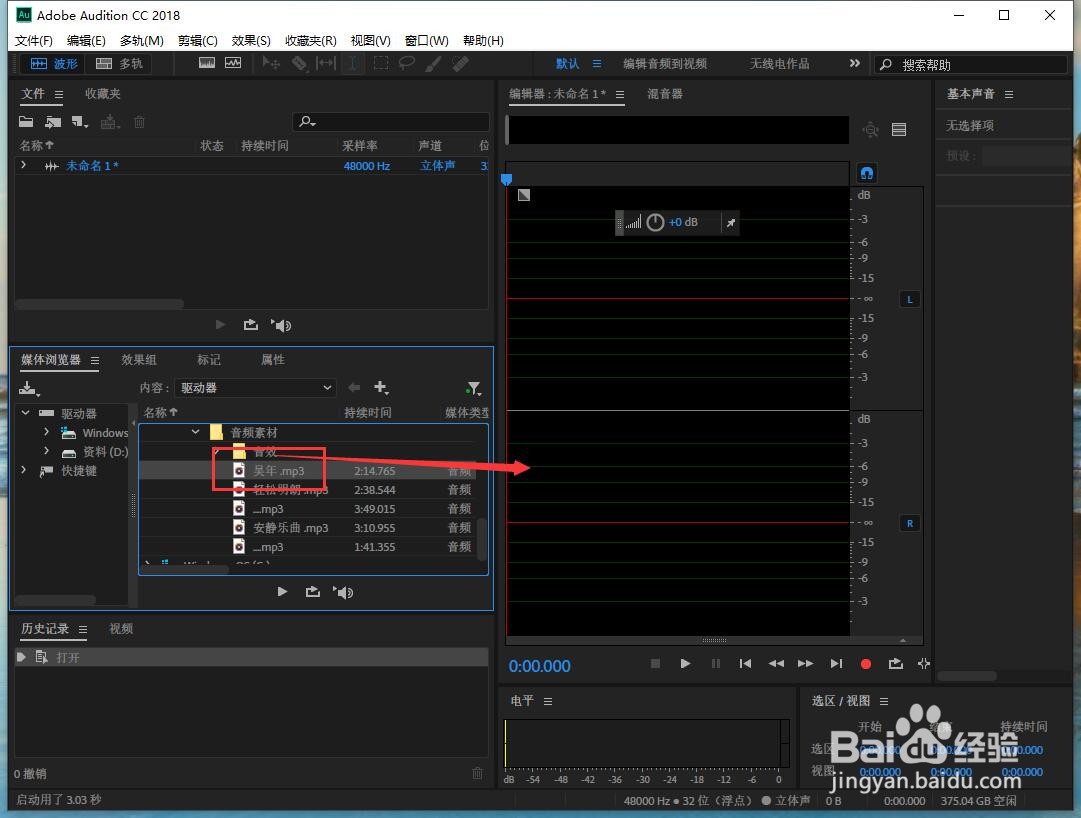Toggle the spectral frequency display icon
The width and height of the screenshot is (1081, 818).
(207, 63)
